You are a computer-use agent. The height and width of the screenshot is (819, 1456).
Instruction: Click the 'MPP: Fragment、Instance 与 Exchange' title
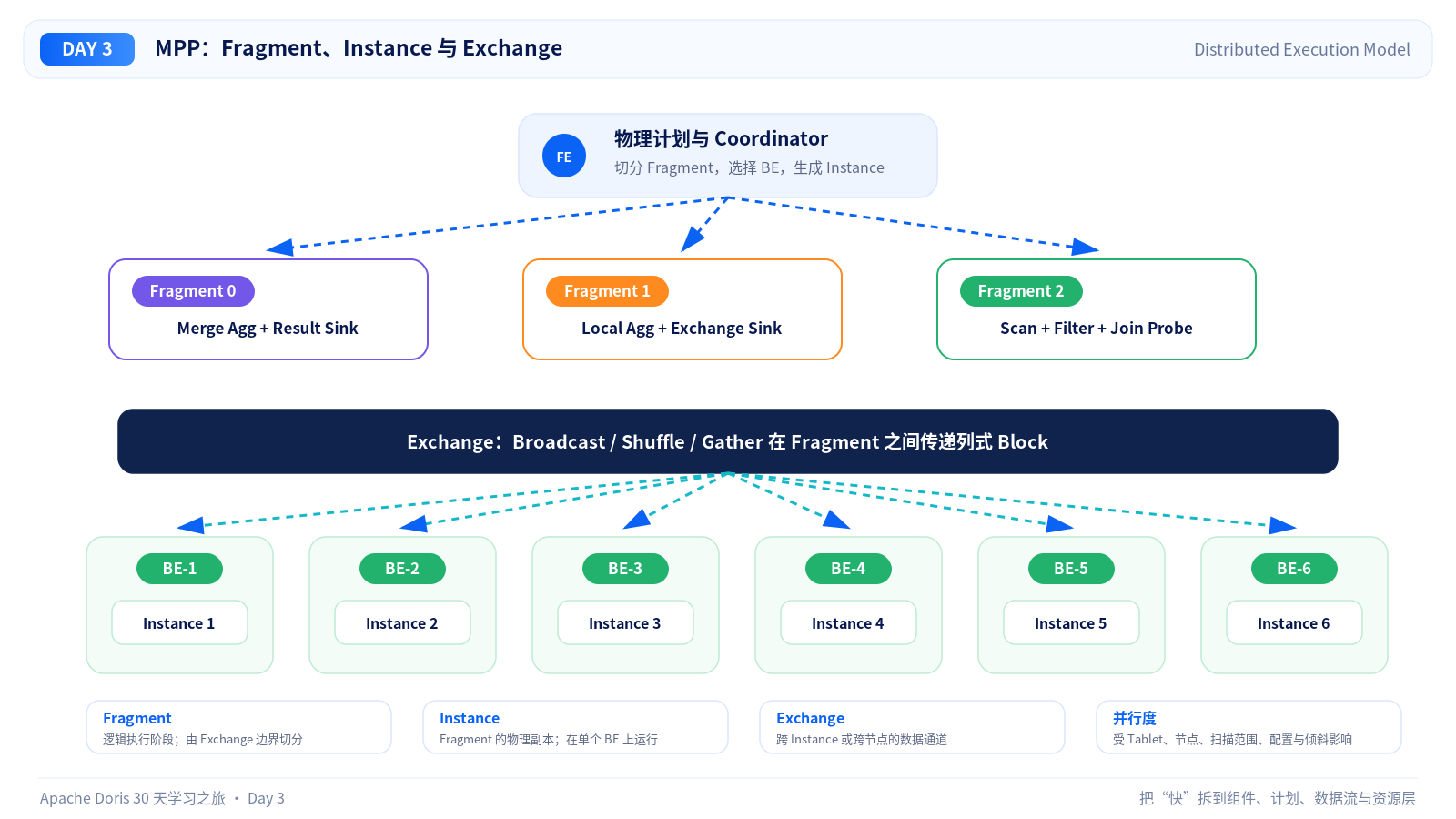pos(359,48)
